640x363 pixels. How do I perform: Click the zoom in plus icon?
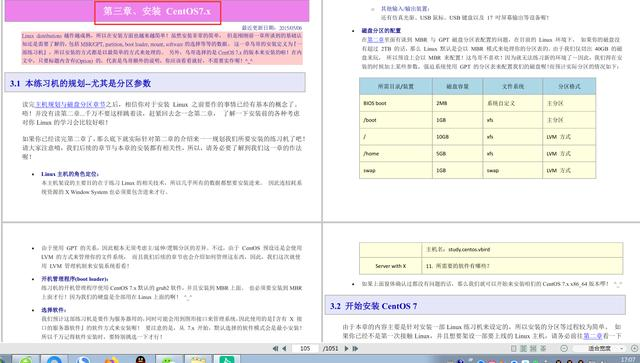coord(635,348)
